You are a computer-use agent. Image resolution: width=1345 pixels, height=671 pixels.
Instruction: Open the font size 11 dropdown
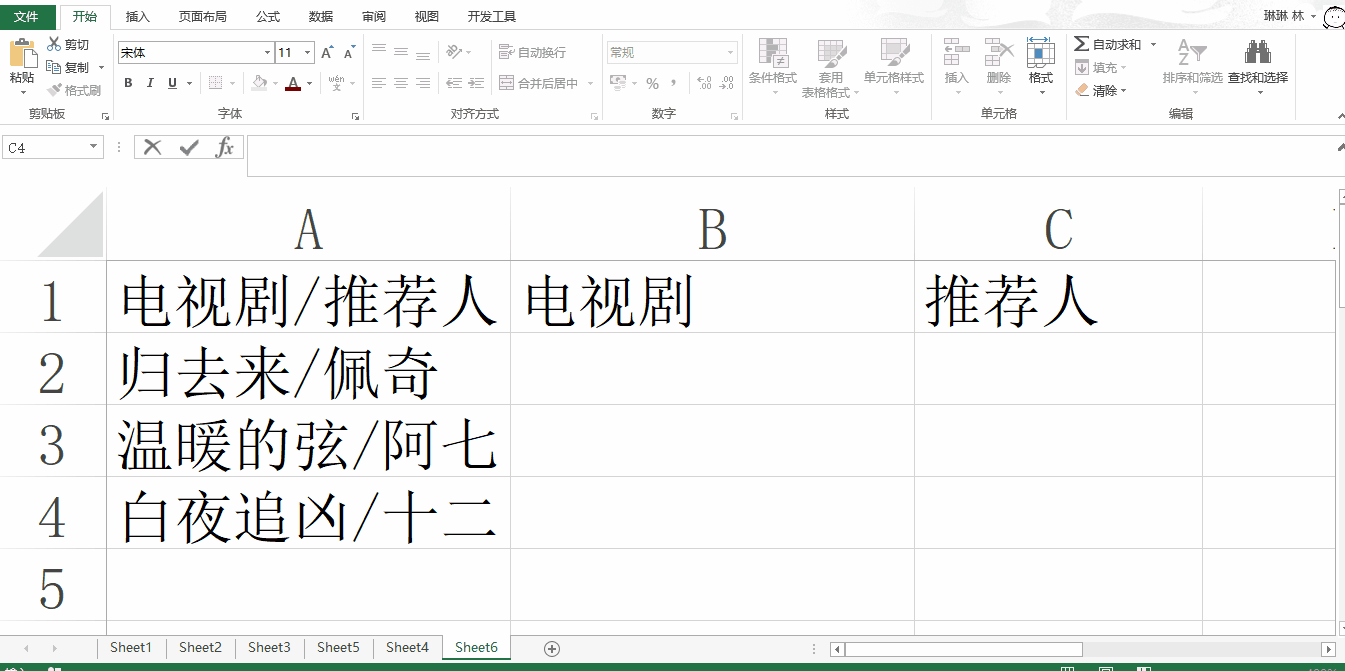coord(305,51)
